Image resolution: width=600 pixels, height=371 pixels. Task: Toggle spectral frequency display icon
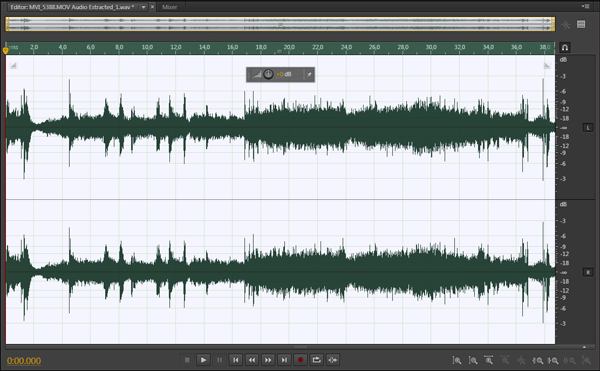(581, 24)
